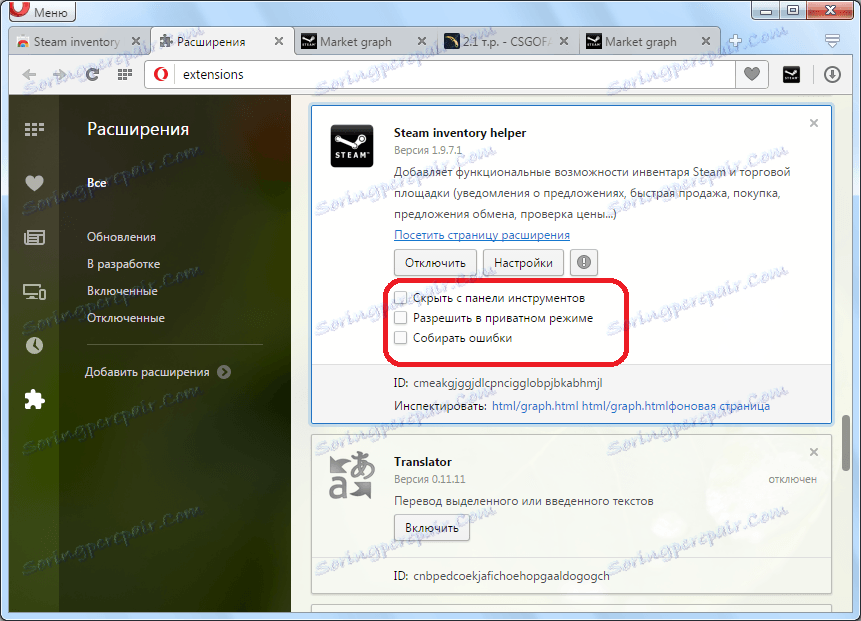Switch to the Steam inventory tab

tap(77, 42)
